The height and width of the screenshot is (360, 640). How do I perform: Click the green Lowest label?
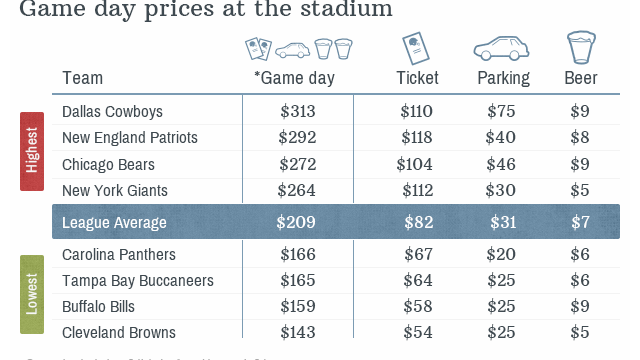(32, 294)
